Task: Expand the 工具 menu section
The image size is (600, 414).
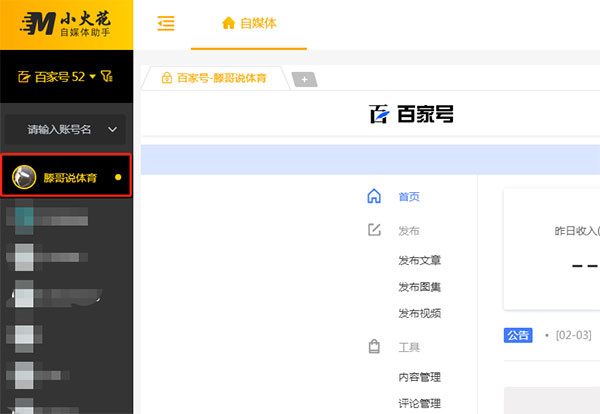Action: (409, 347)
